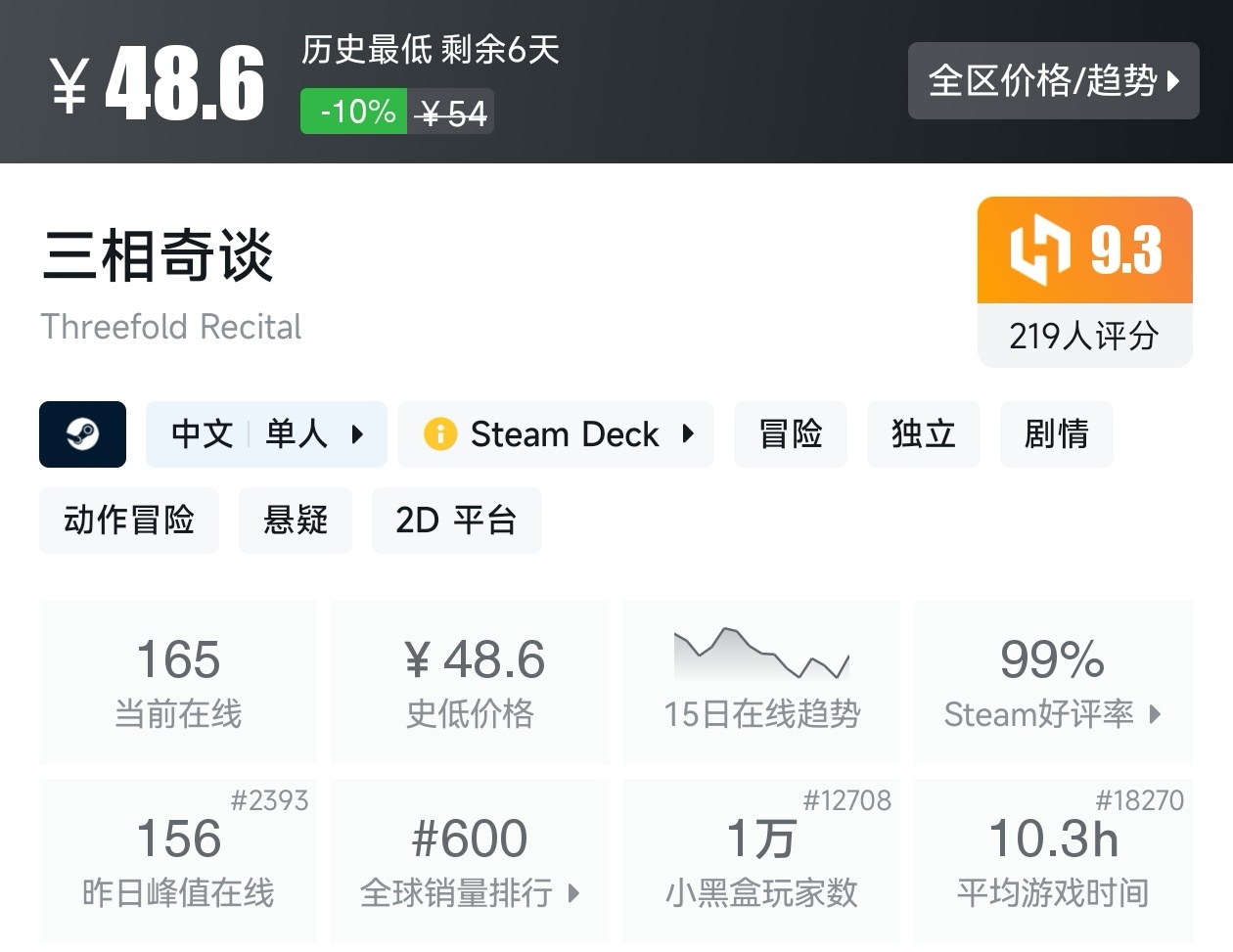Click the historical low price card
Image resolution: width=1233 pixels, height=952 pixels.
(x=470, y=682)
